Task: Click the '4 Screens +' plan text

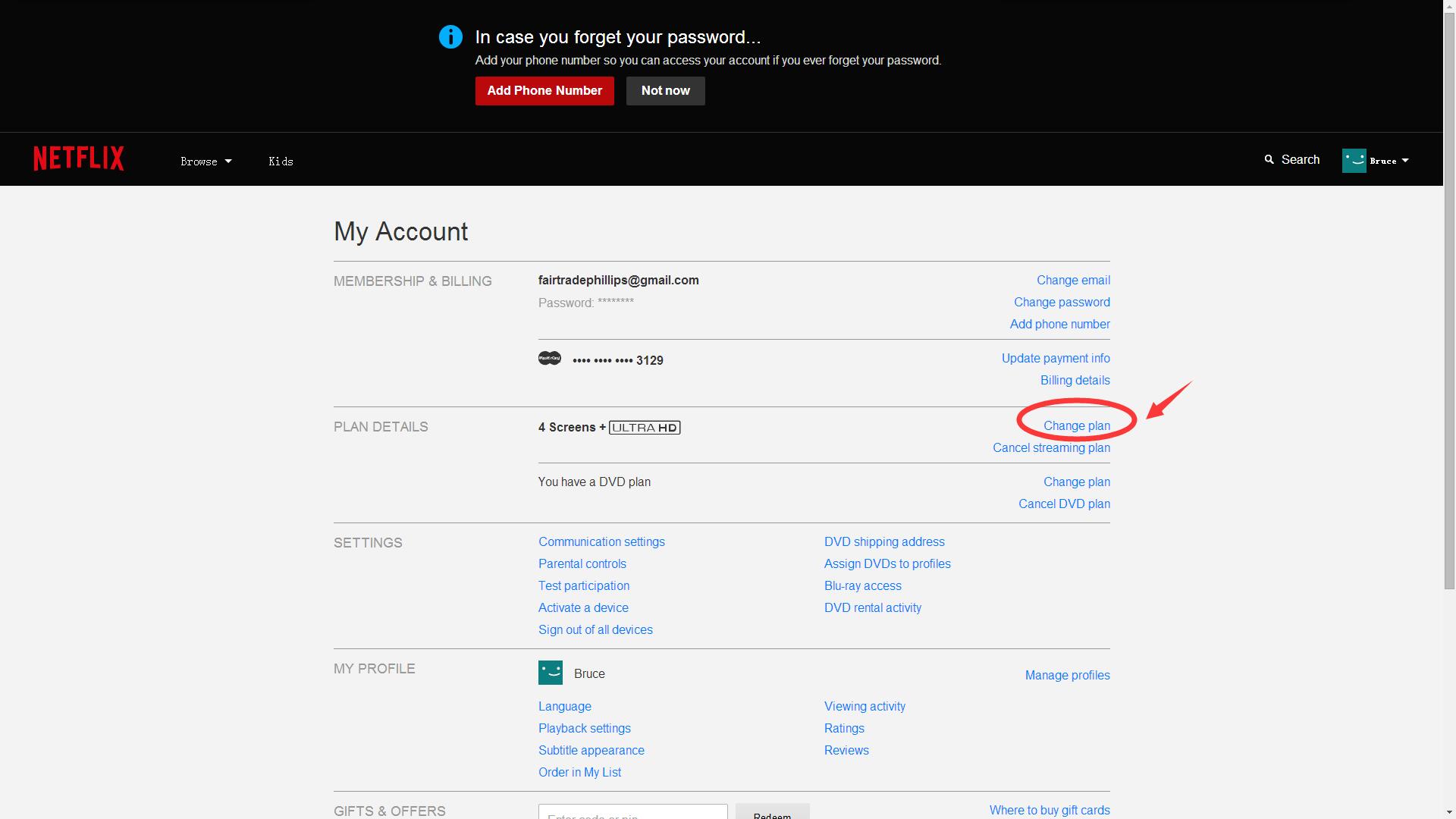Action: click(x=572, y=427)
